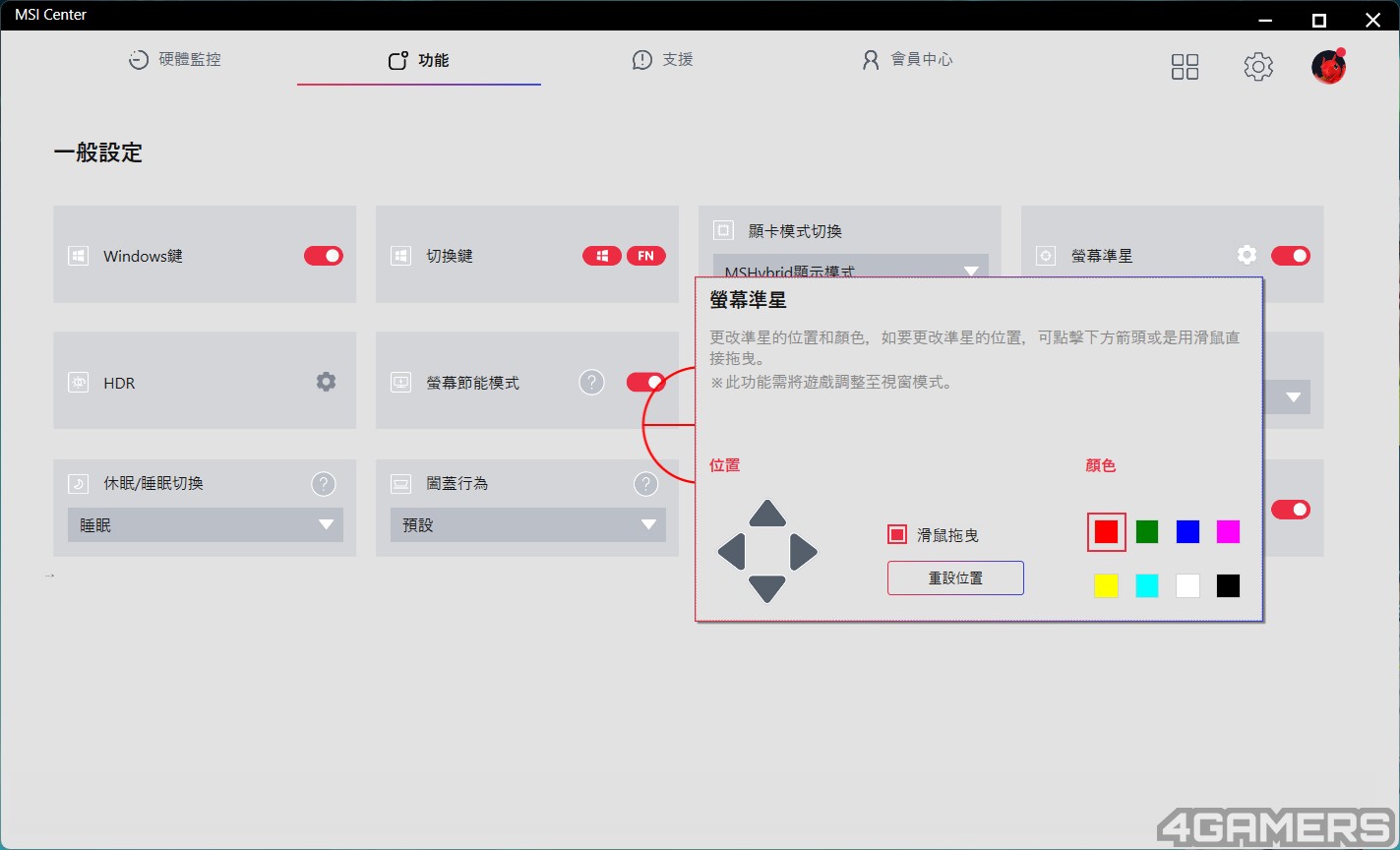This screenshot has height=850, width=1400.
Task: Click the 重設位置 button
Action: coord(955,577)
